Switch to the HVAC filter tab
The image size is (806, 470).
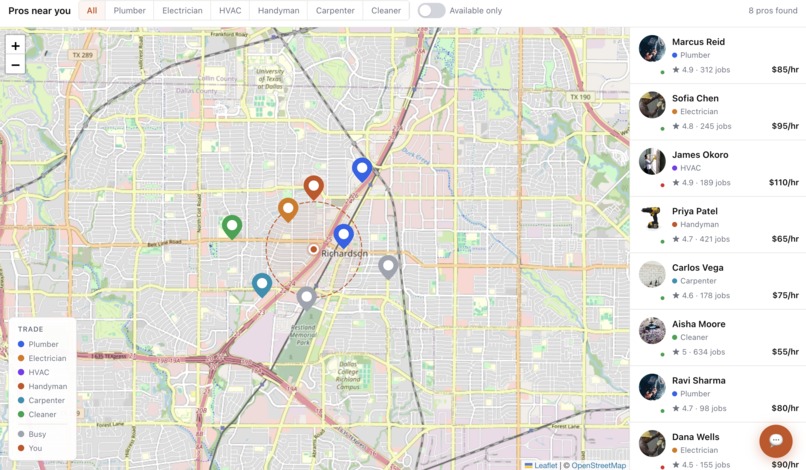pos(230,10)
